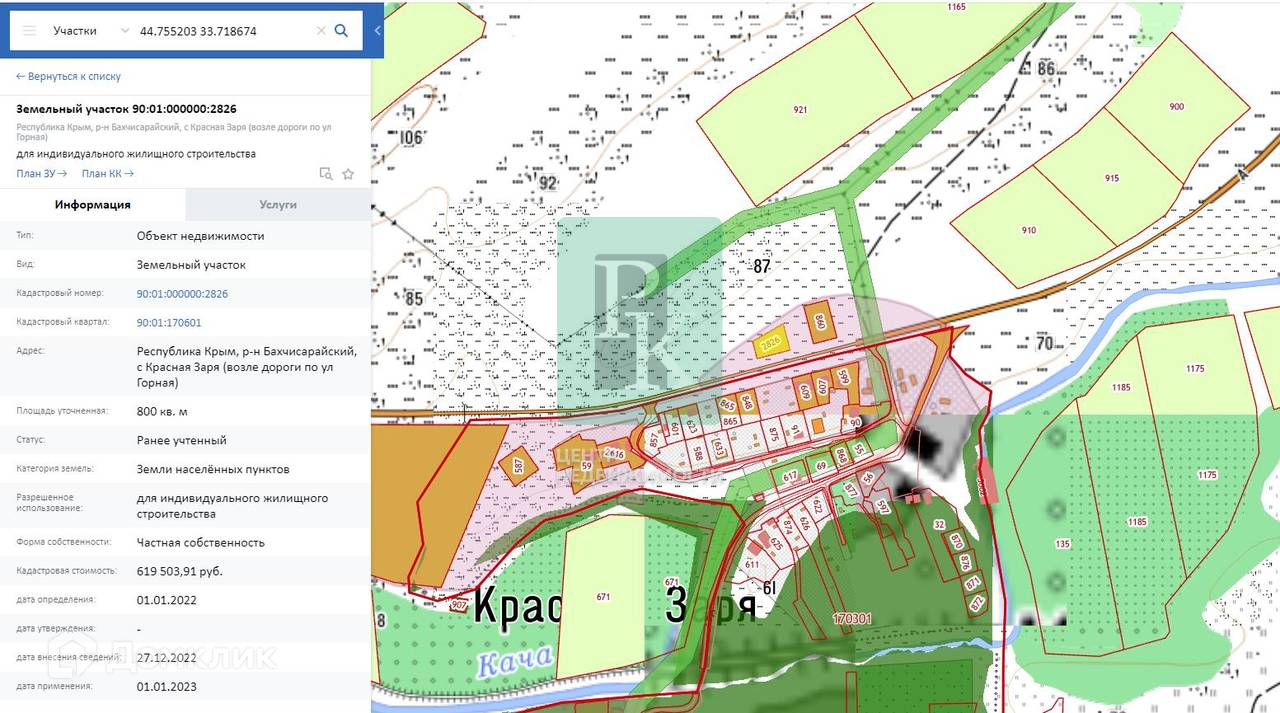This screenshot has height=713, width=1280.
Task: Click the Объект недвижимости type value
Action: [201, 236]
